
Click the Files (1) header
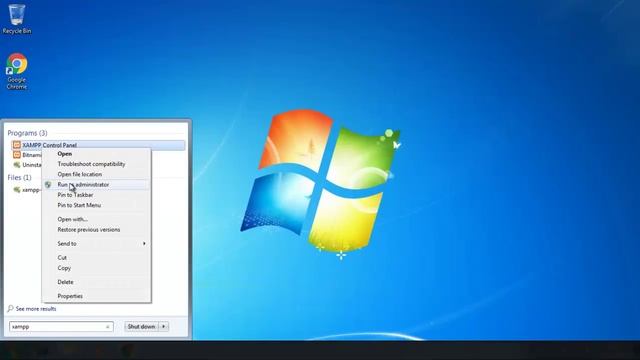tap(19, 178)
